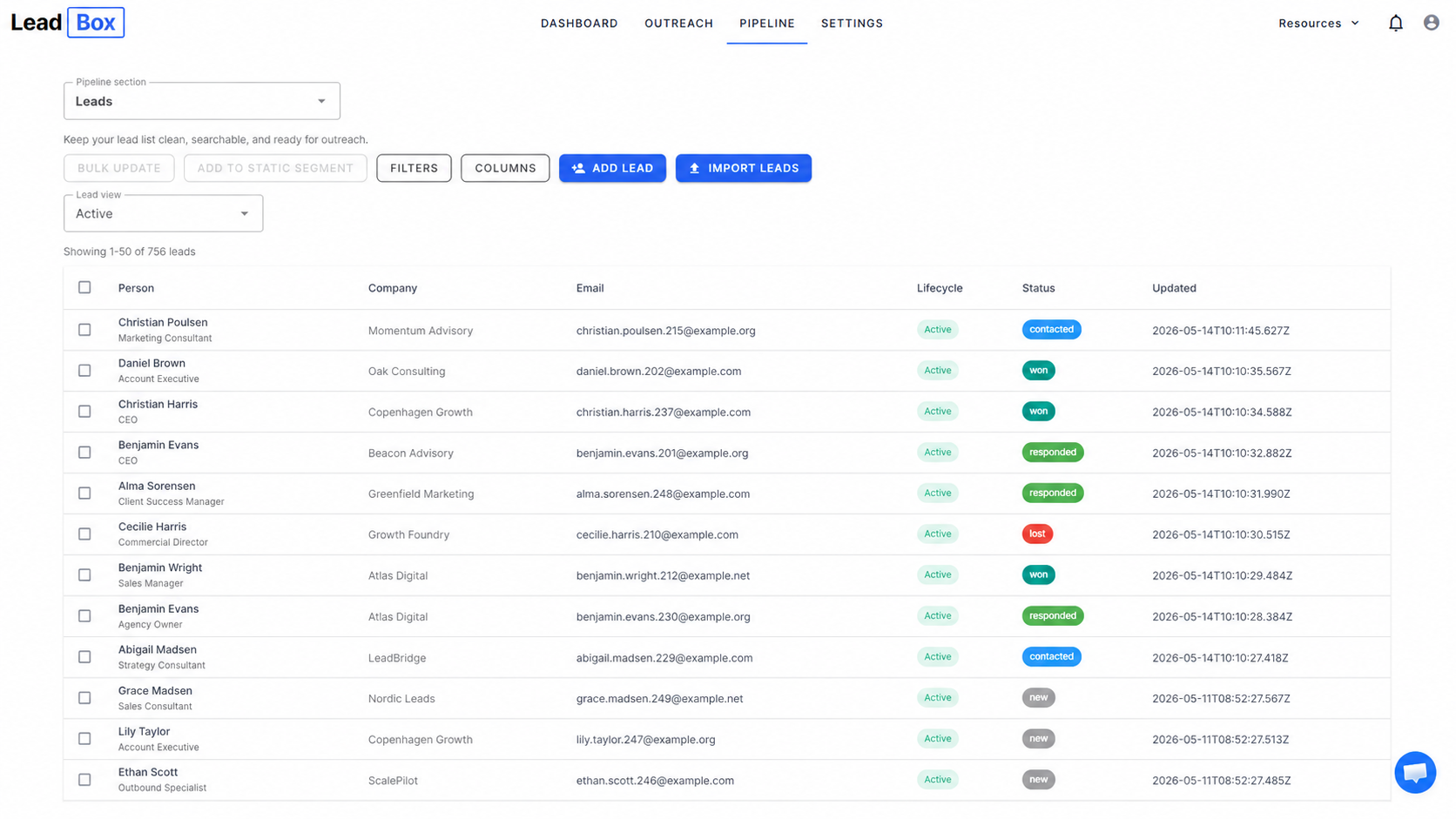The image size is (1456, 819).
Task: Click the Greenfield Marketing company cell
Action: coord(421,493)
